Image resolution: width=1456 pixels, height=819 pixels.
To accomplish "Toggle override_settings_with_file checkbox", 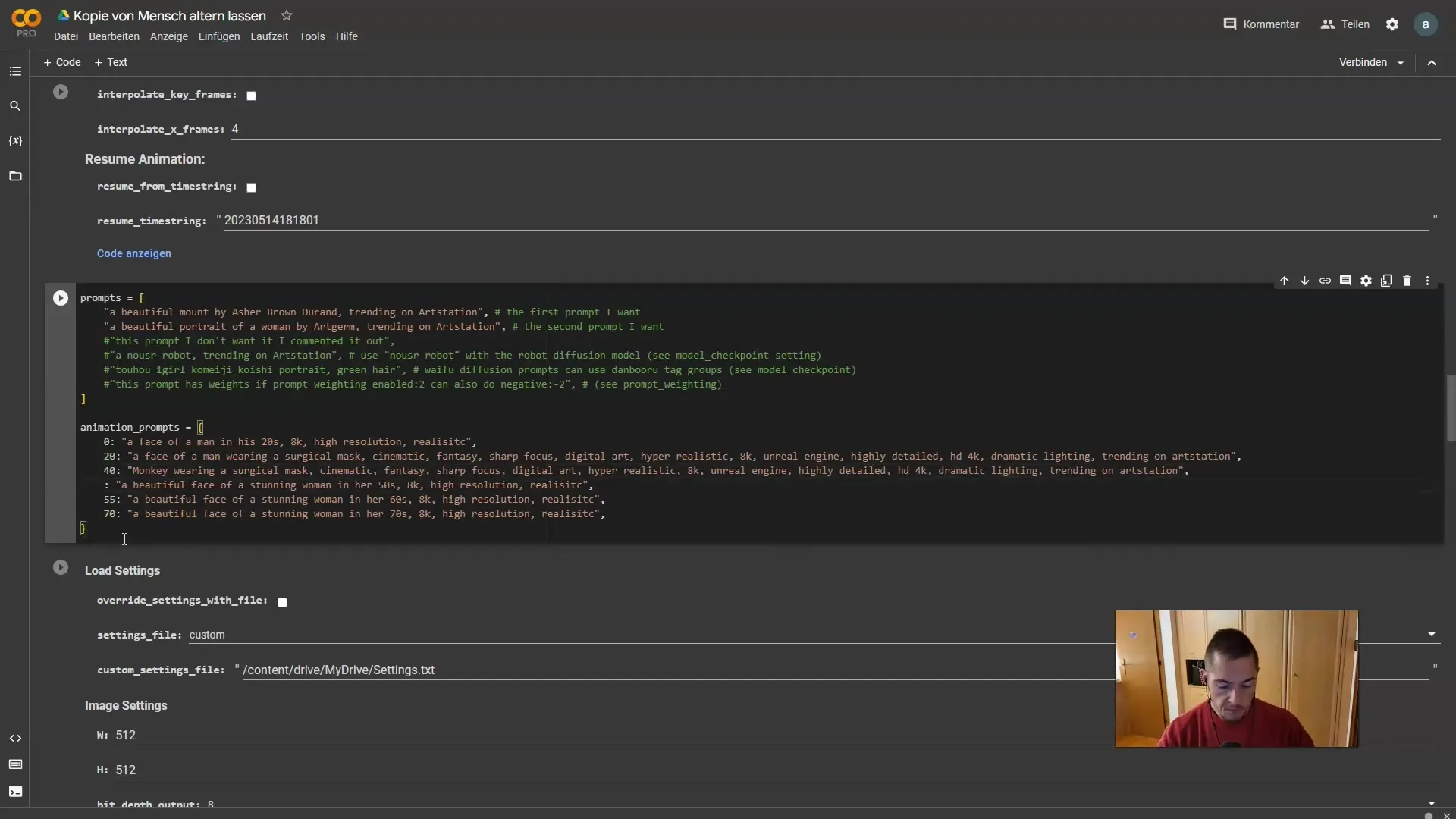I will [282, 602].
